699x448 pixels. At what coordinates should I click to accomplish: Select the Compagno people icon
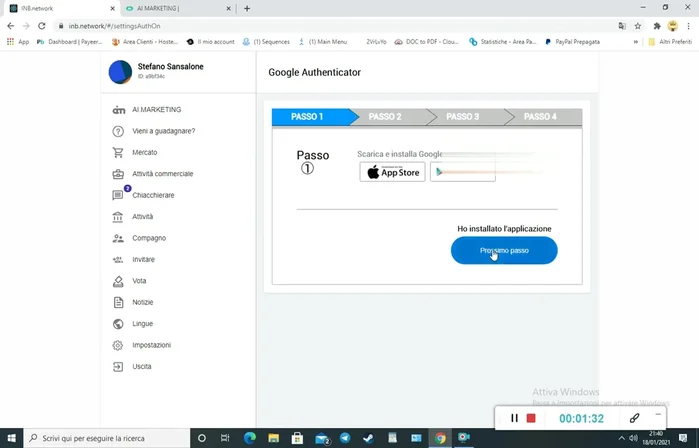(118, 238)
